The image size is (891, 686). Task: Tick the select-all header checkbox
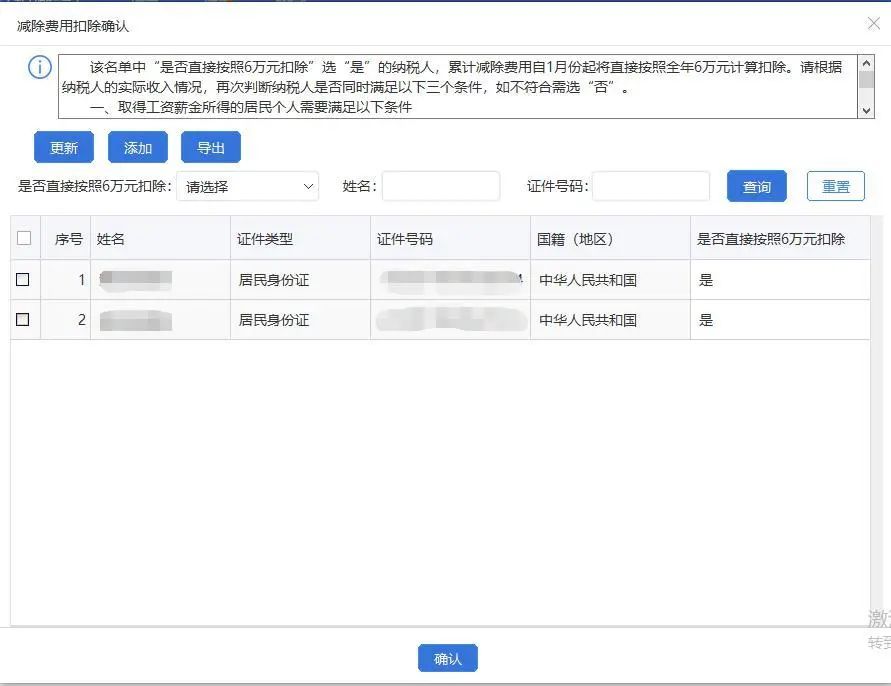(24, 238)
